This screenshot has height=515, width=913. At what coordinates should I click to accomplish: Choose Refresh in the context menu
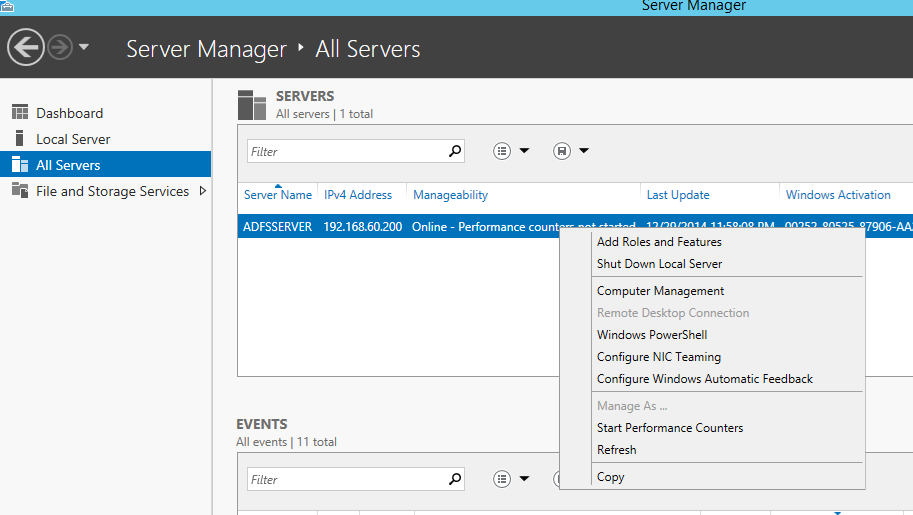pyautogui.click(x=617, y=450)
